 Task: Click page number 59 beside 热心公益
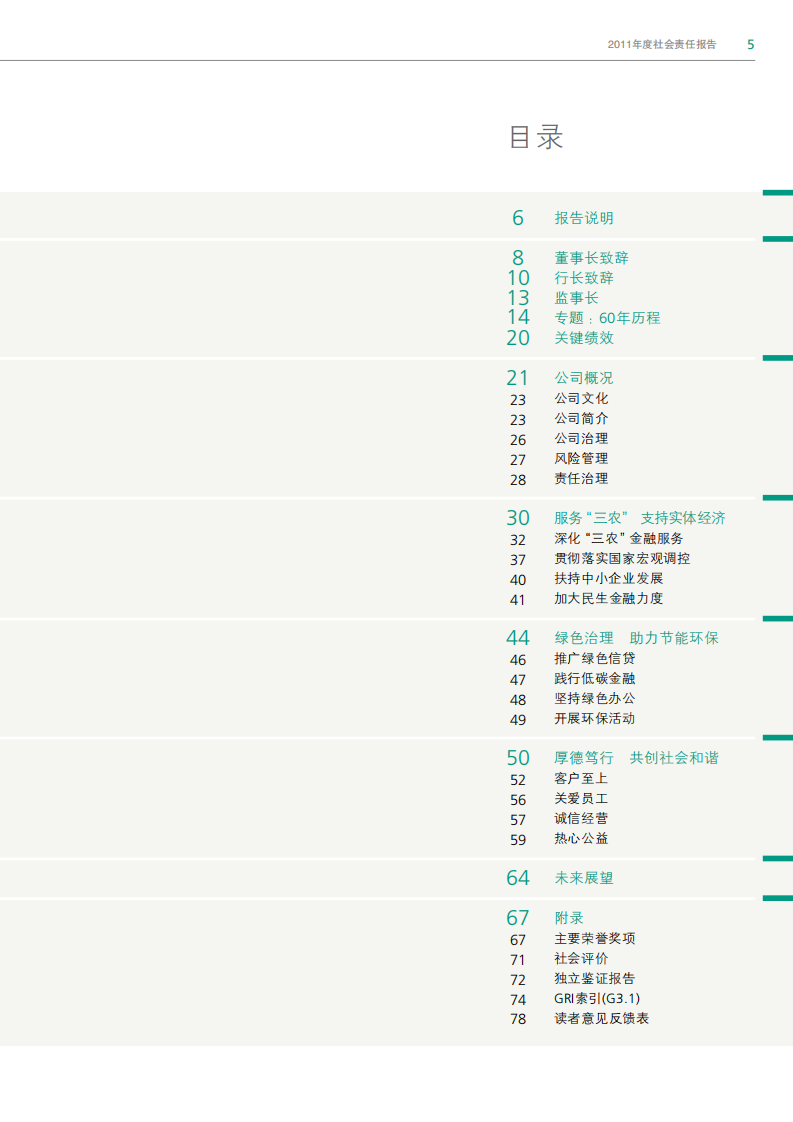pos(518,841)
